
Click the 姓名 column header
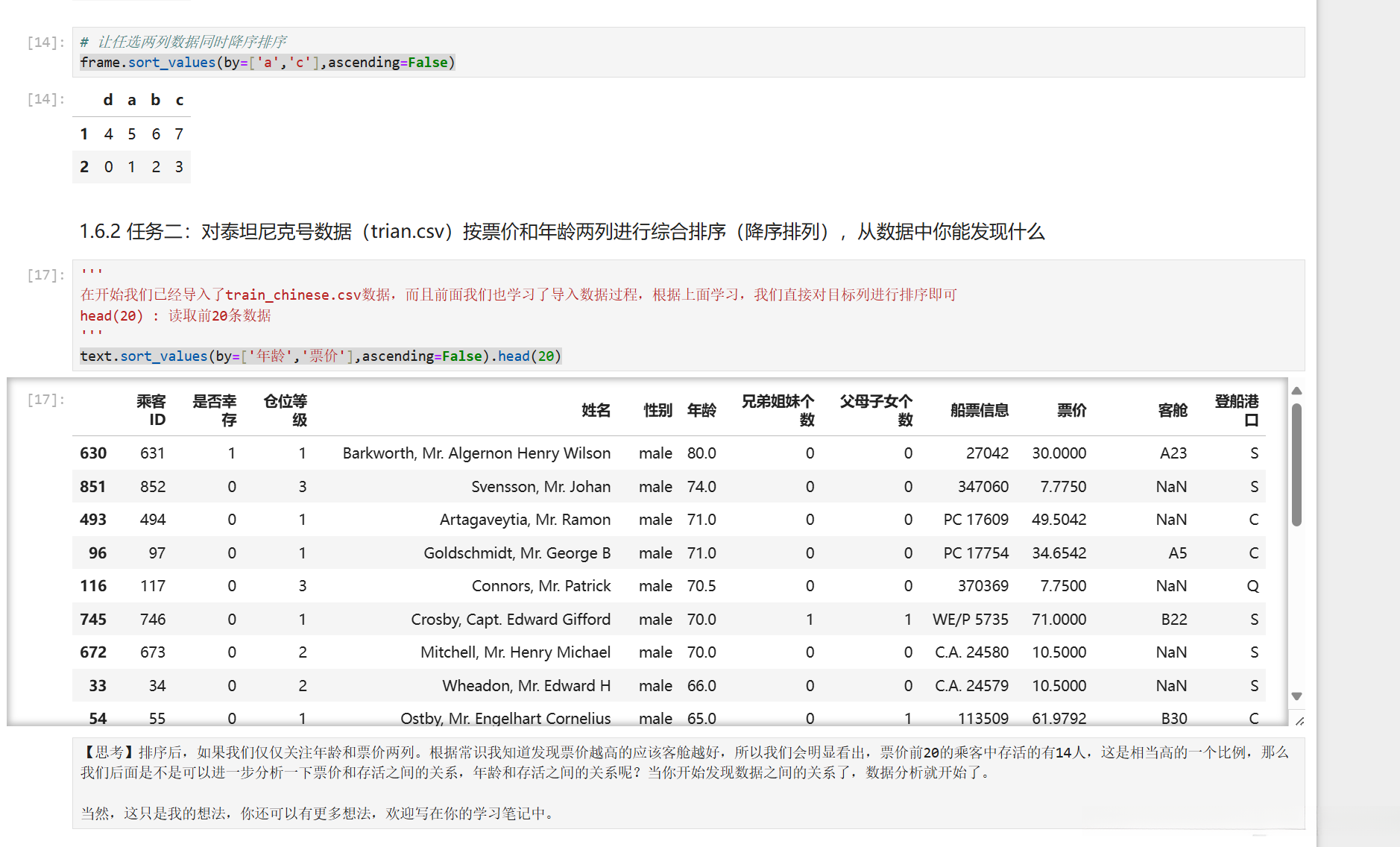596,411
